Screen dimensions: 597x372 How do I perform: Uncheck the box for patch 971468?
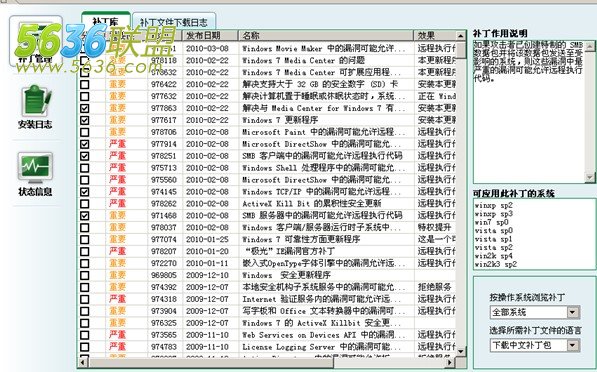click(x=85, y=216)
